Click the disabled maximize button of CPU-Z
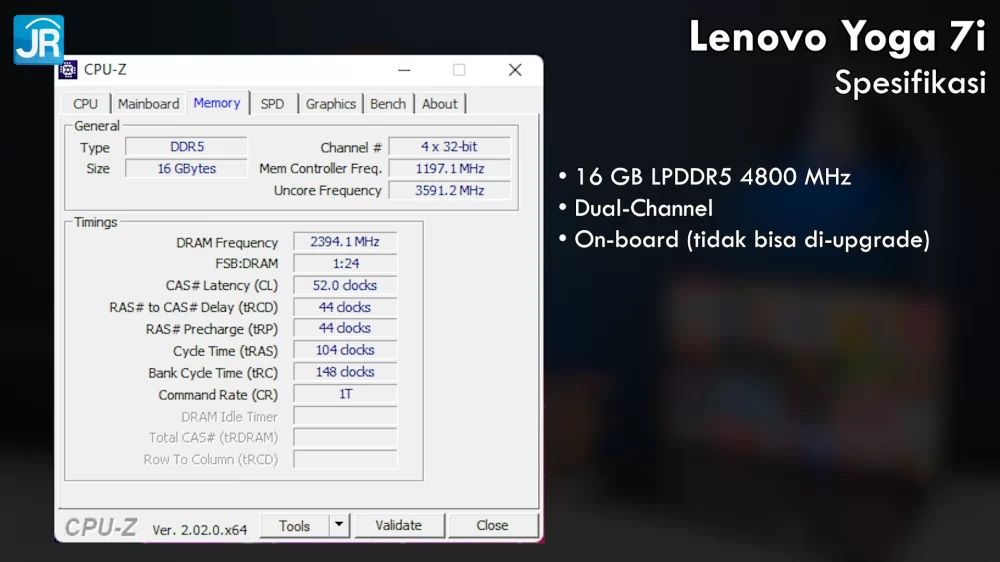1000x562 pixels. pos(459,70)
